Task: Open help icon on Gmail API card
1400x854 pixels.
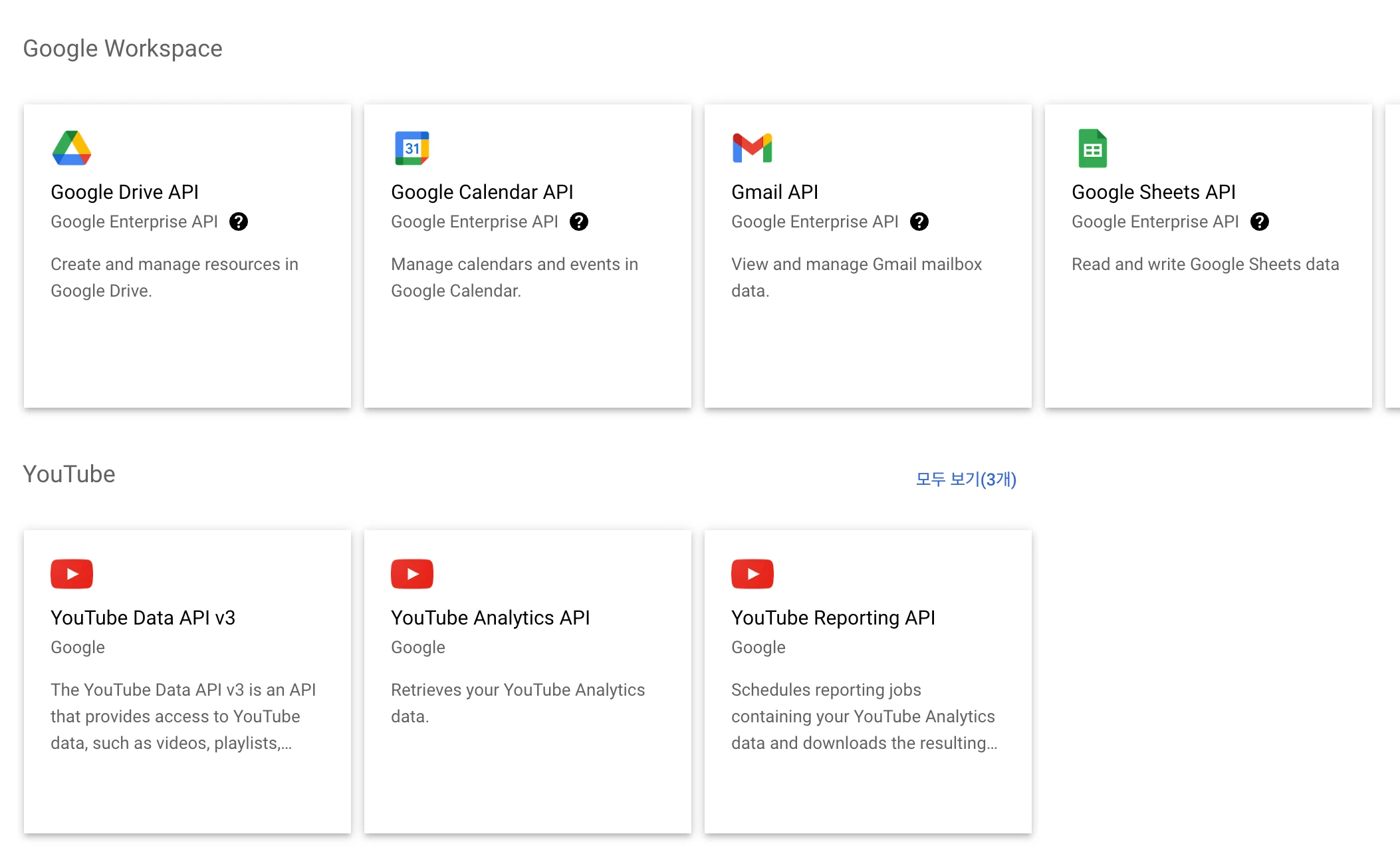Action: pos(919,221)
